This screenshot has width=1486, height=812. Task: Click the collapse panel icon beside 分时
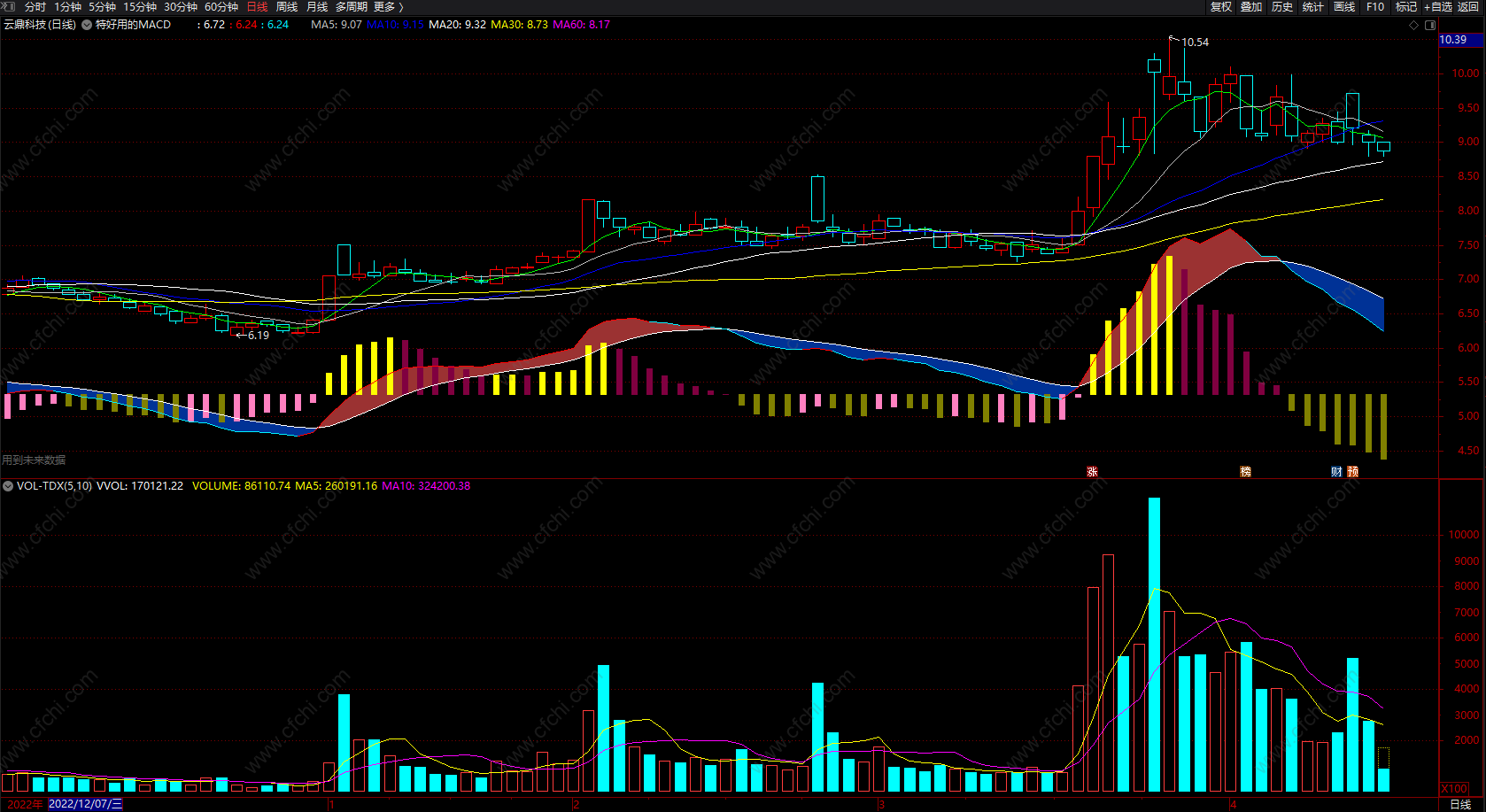click(9, 6)
